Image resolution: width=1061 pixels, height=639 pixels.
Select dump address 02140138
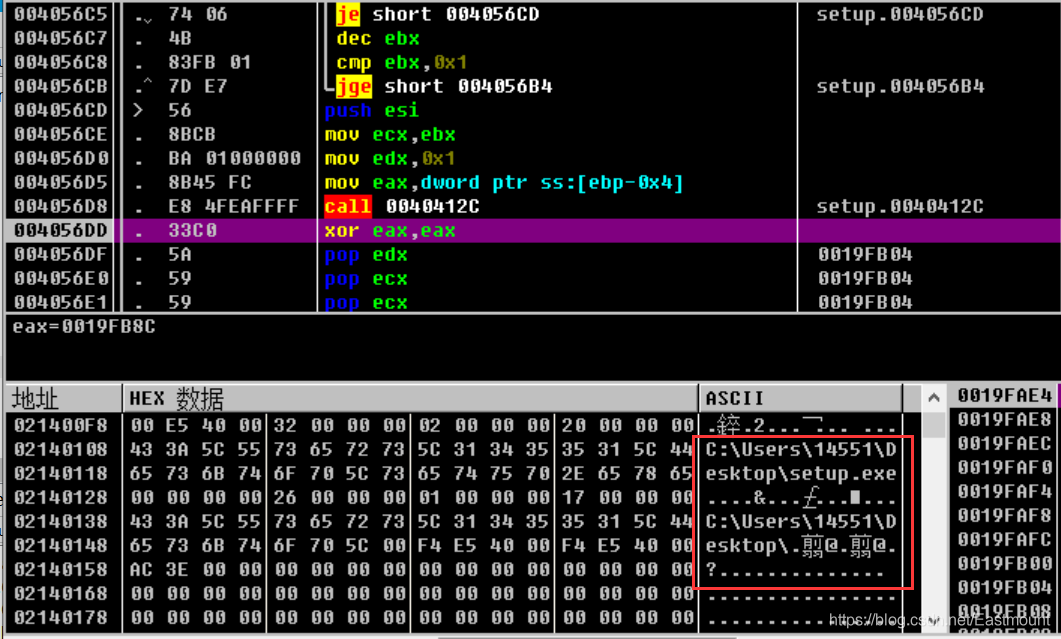(x=60, y=521)
